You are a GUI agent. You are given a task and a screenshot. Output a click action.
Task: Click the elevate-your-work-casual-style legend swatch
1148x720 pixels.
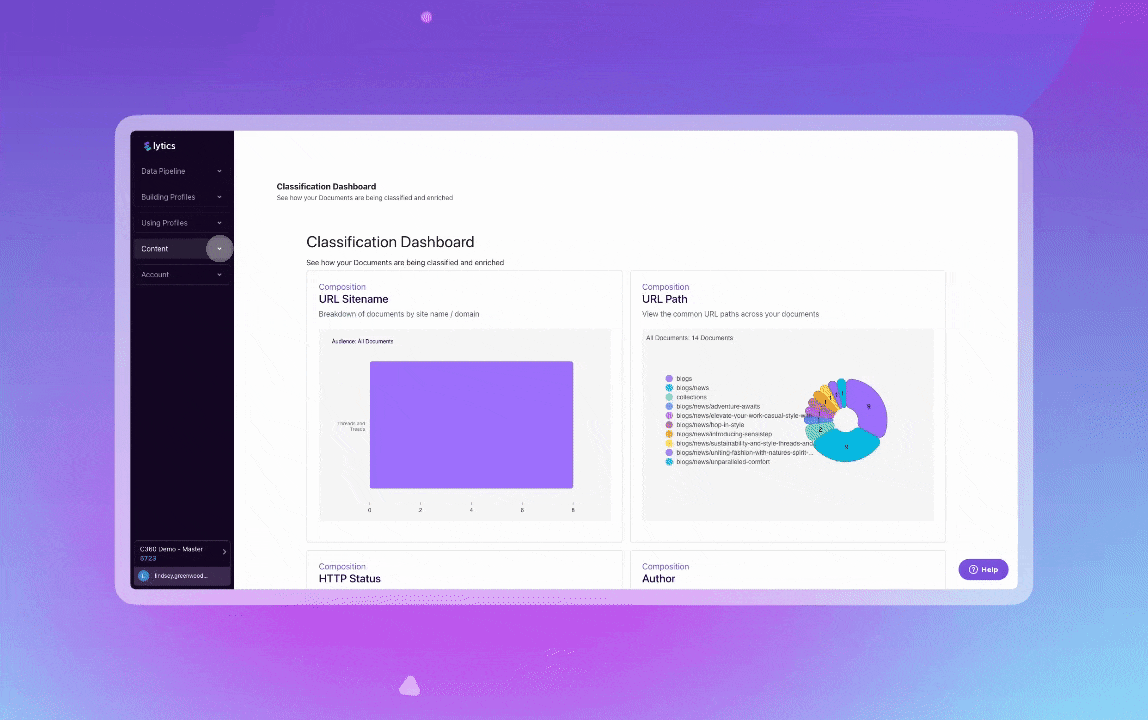669,415
